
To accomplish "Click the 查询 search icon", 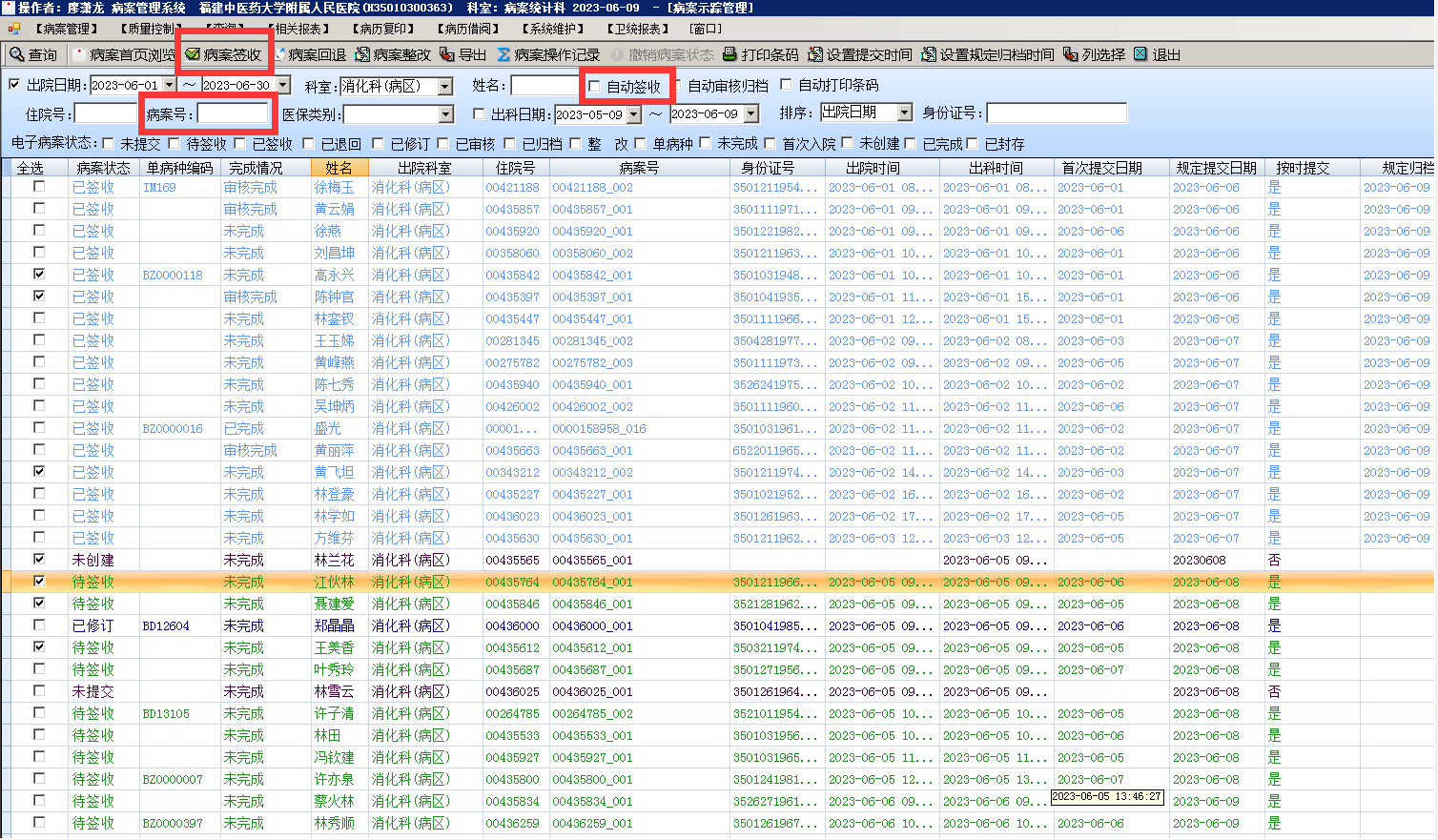I will pos(17,54).
